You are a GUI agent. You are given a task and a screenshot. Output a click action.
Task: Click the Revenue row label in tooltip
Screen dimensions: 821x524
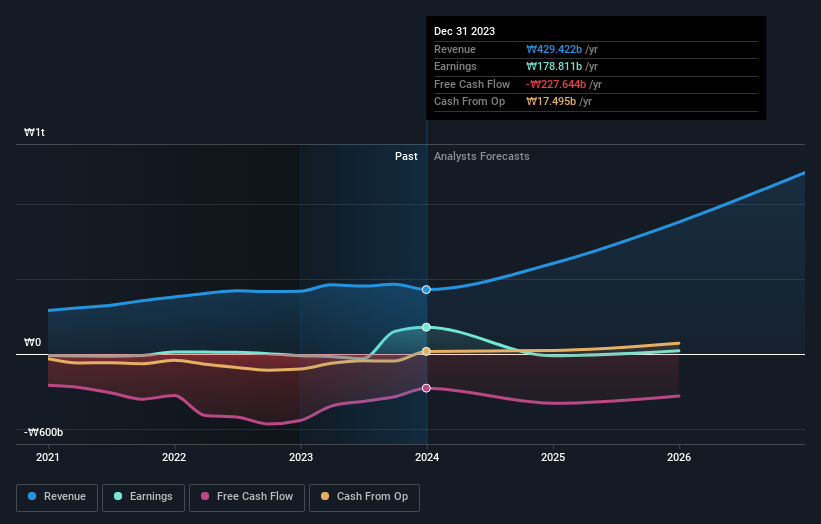455,49
